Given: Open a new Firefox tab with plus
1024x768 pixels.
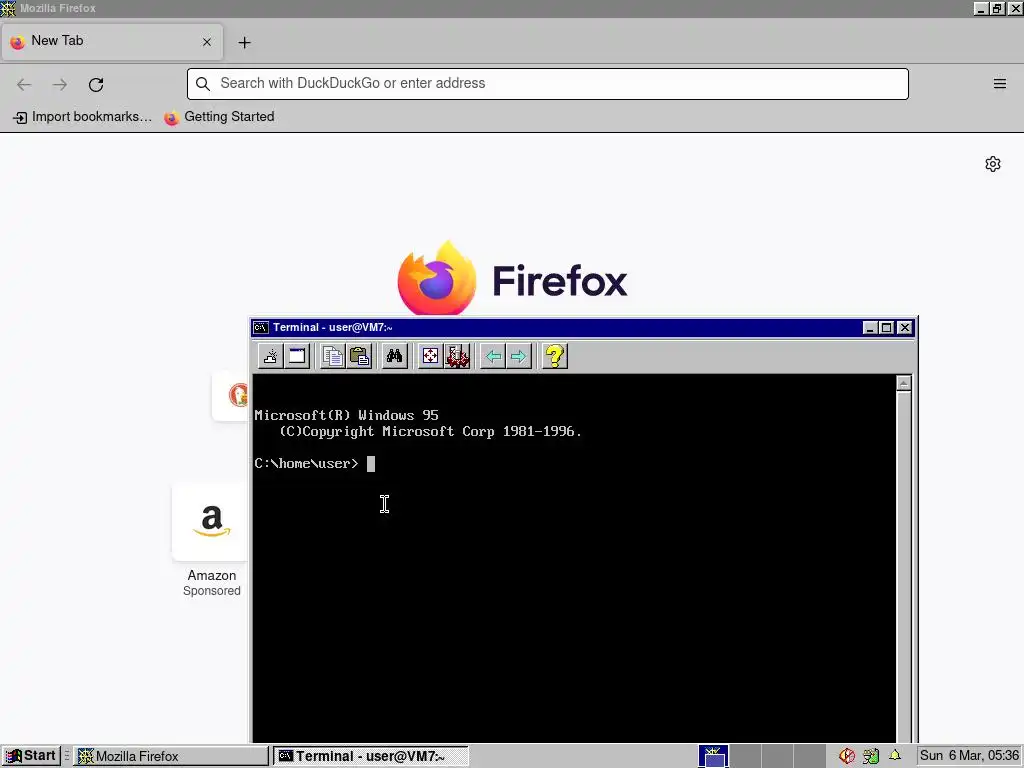Looking at the screenshot, I should point(244,42).
